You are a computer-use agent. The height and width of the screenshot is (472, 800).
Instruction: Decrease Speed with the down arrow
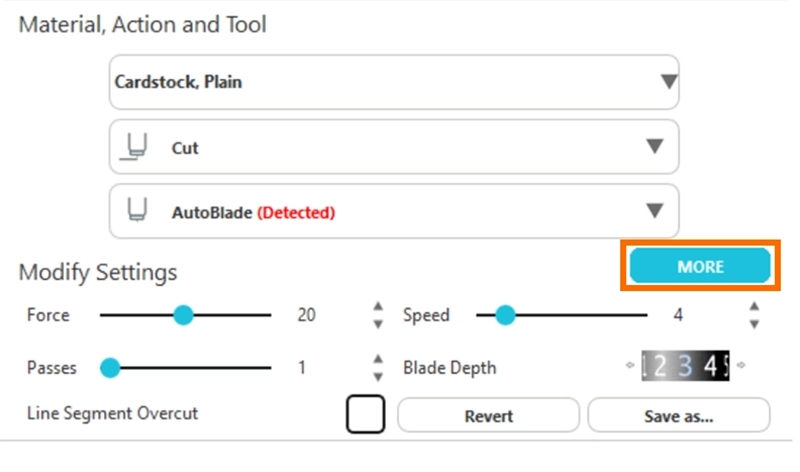[x=754, y=324]
